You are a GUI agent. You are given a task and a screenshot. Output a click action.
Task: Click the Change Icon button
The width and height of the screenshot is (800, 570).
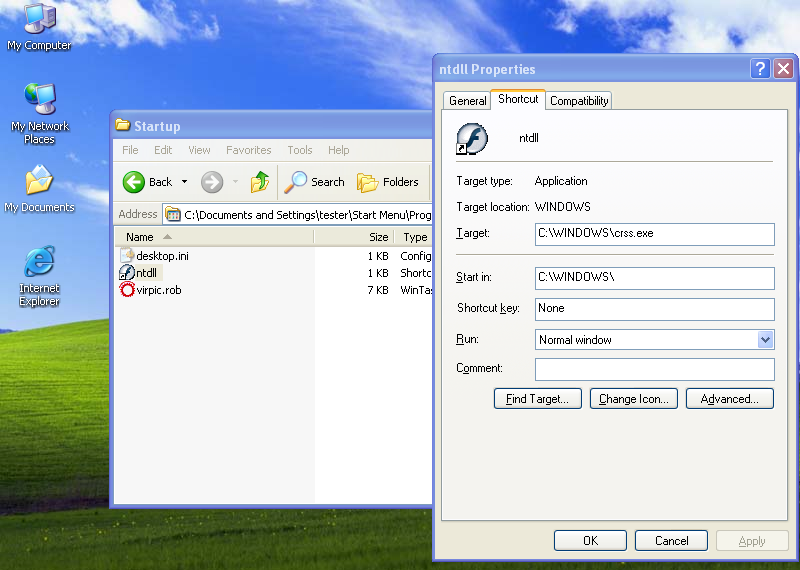[633, 399]
